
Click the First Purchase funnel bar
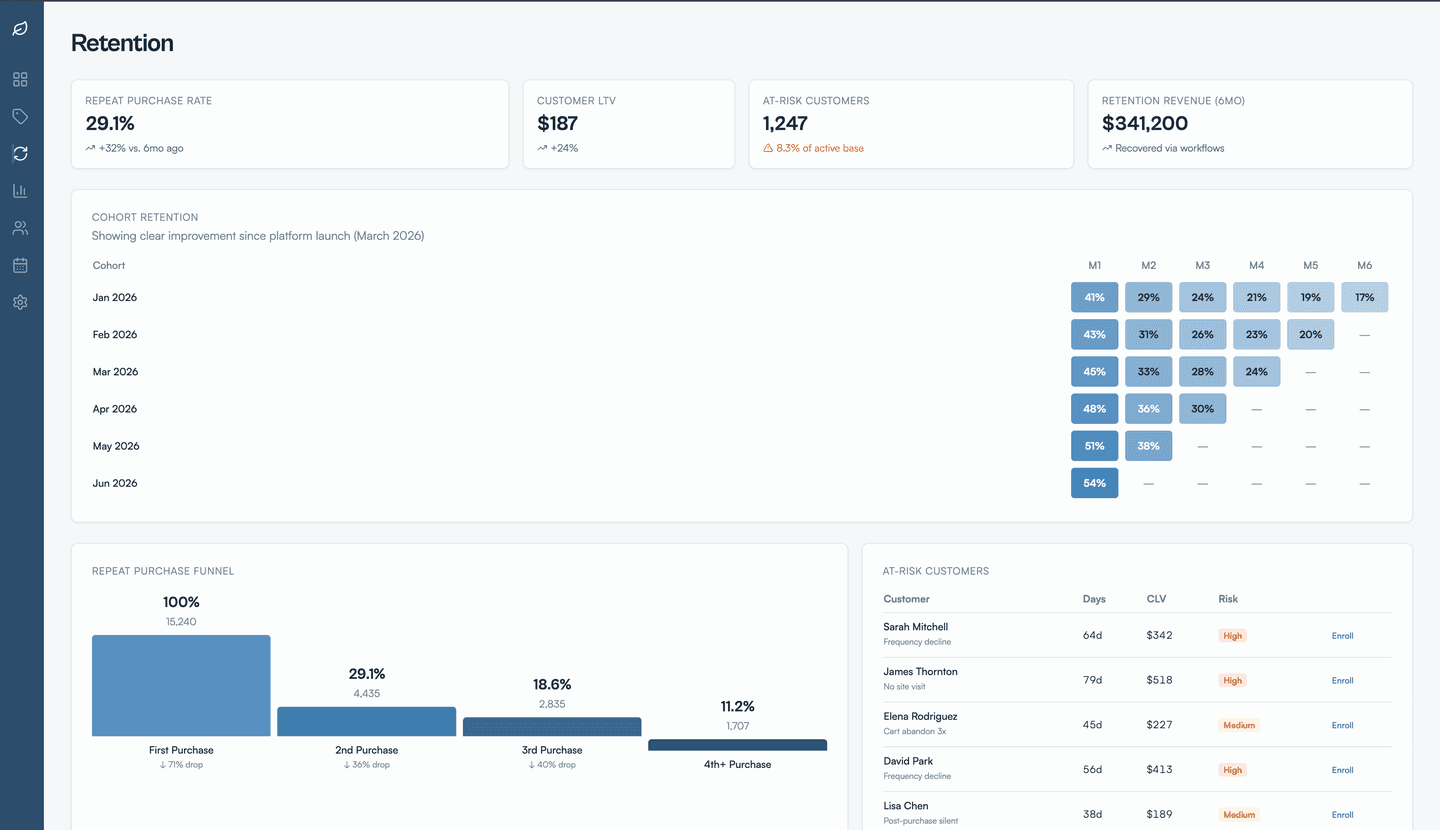pyautogui.click(x=181, y=685)
